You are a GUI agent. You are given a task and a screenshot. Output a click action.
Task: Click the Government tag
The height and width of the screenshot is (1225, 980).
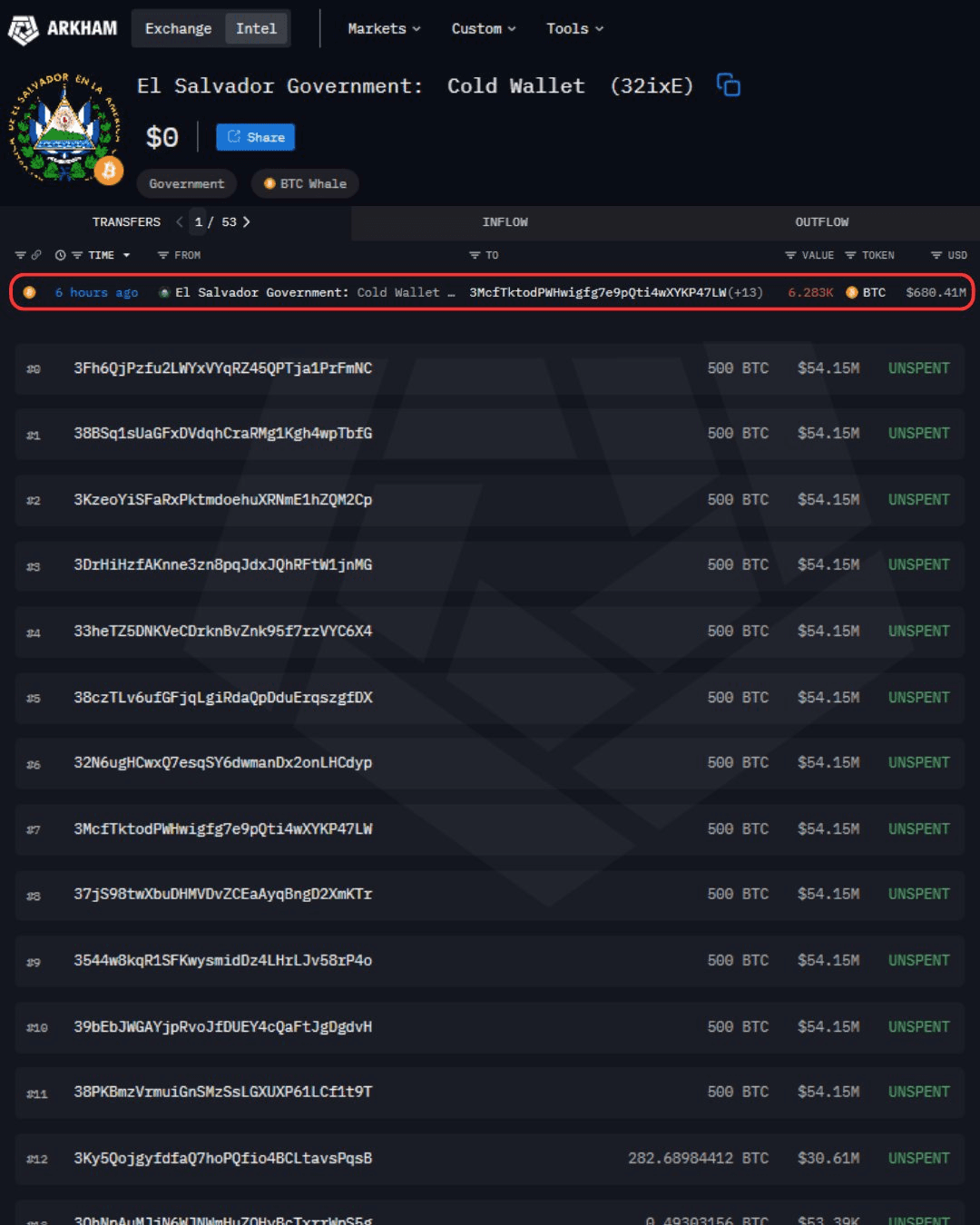[186, 183]
